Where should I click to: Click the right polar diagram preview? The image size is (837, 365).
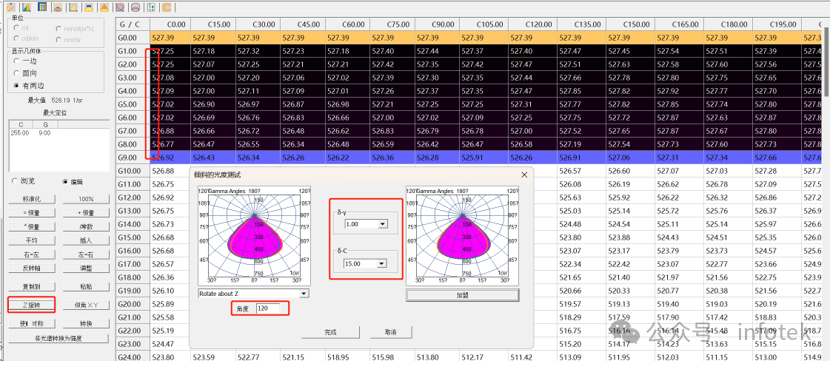click(462, 236)
